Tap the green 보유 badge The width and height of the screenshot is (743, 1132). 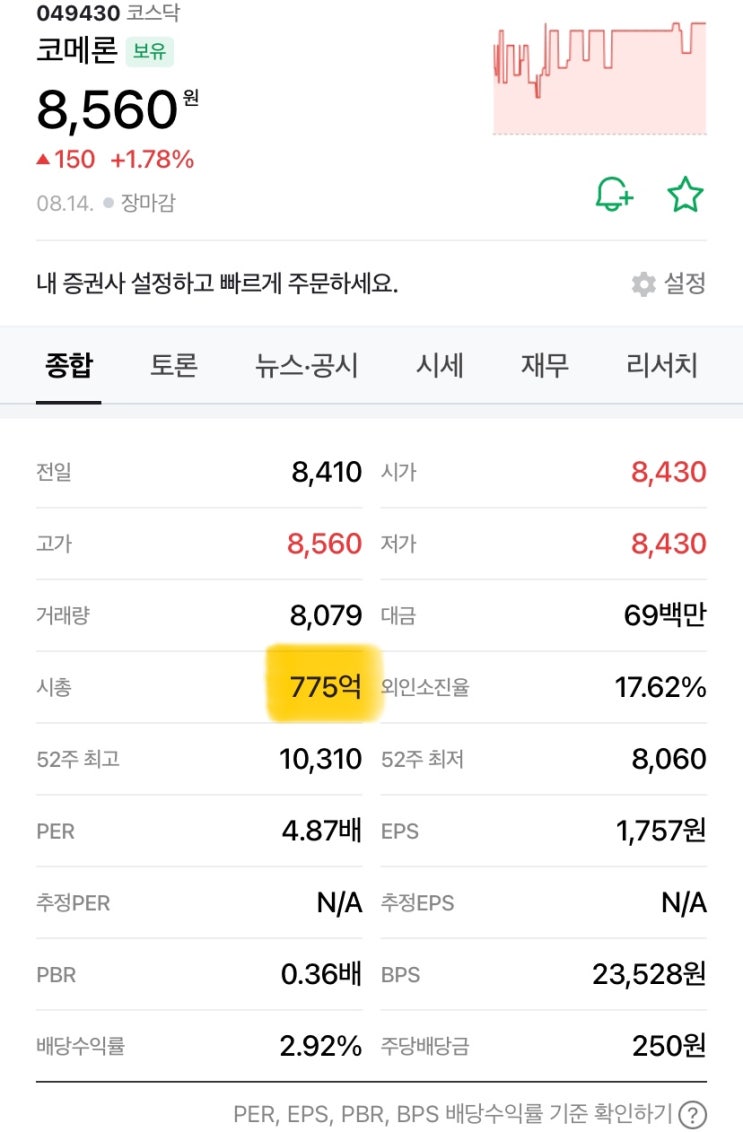click(x=149, y=51)
